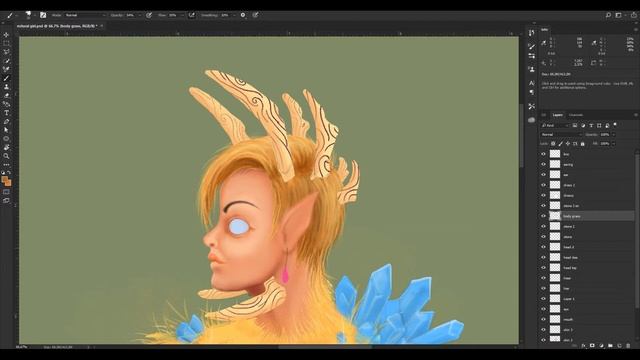This screenshot has width=640, height=360.
Task: Select the Eraser tool
Action: click(x=6, y=96)
